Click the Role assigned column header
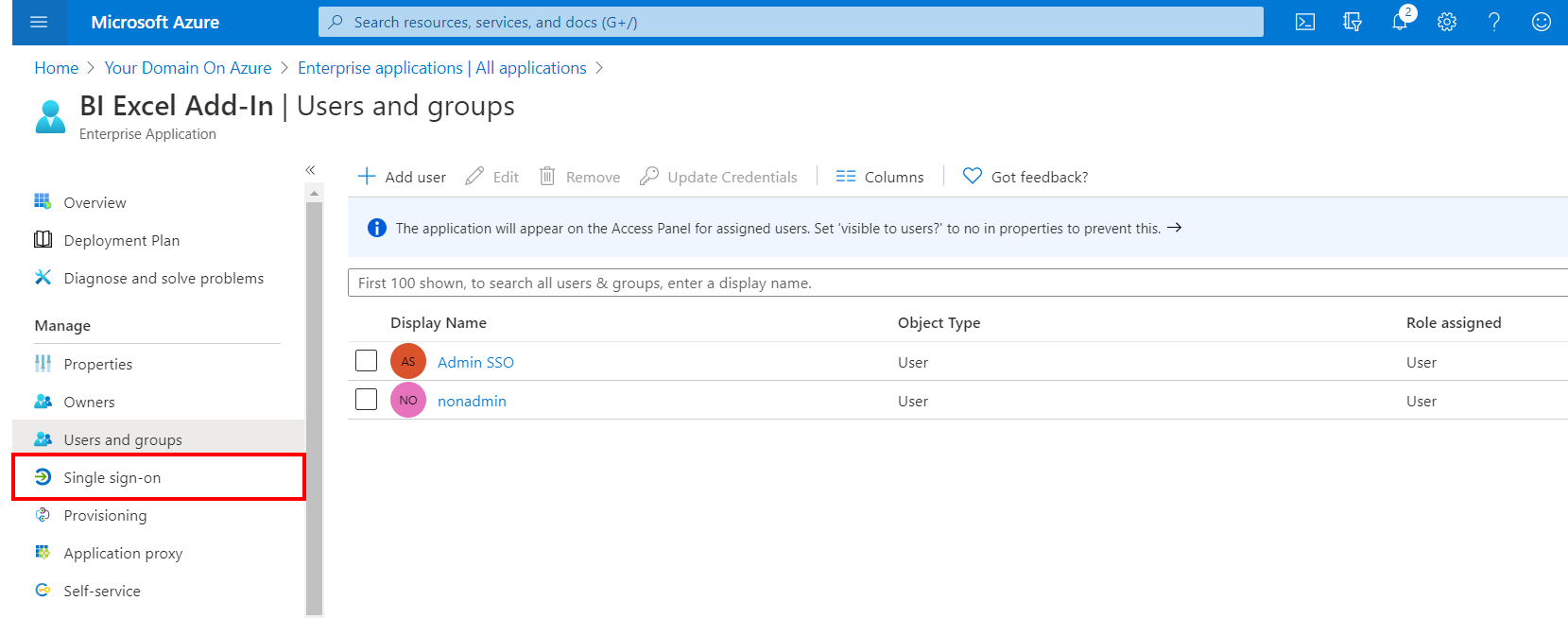The width and height of the screenshot is (1568, 618). pos(1454,322)
